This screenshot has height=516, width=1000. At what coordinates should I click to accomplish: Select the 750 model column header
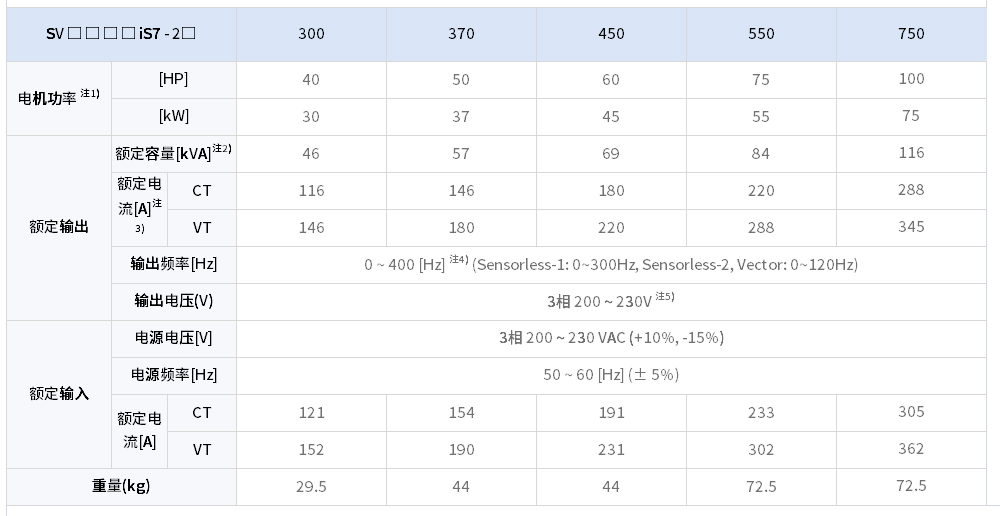coord(911,34)
